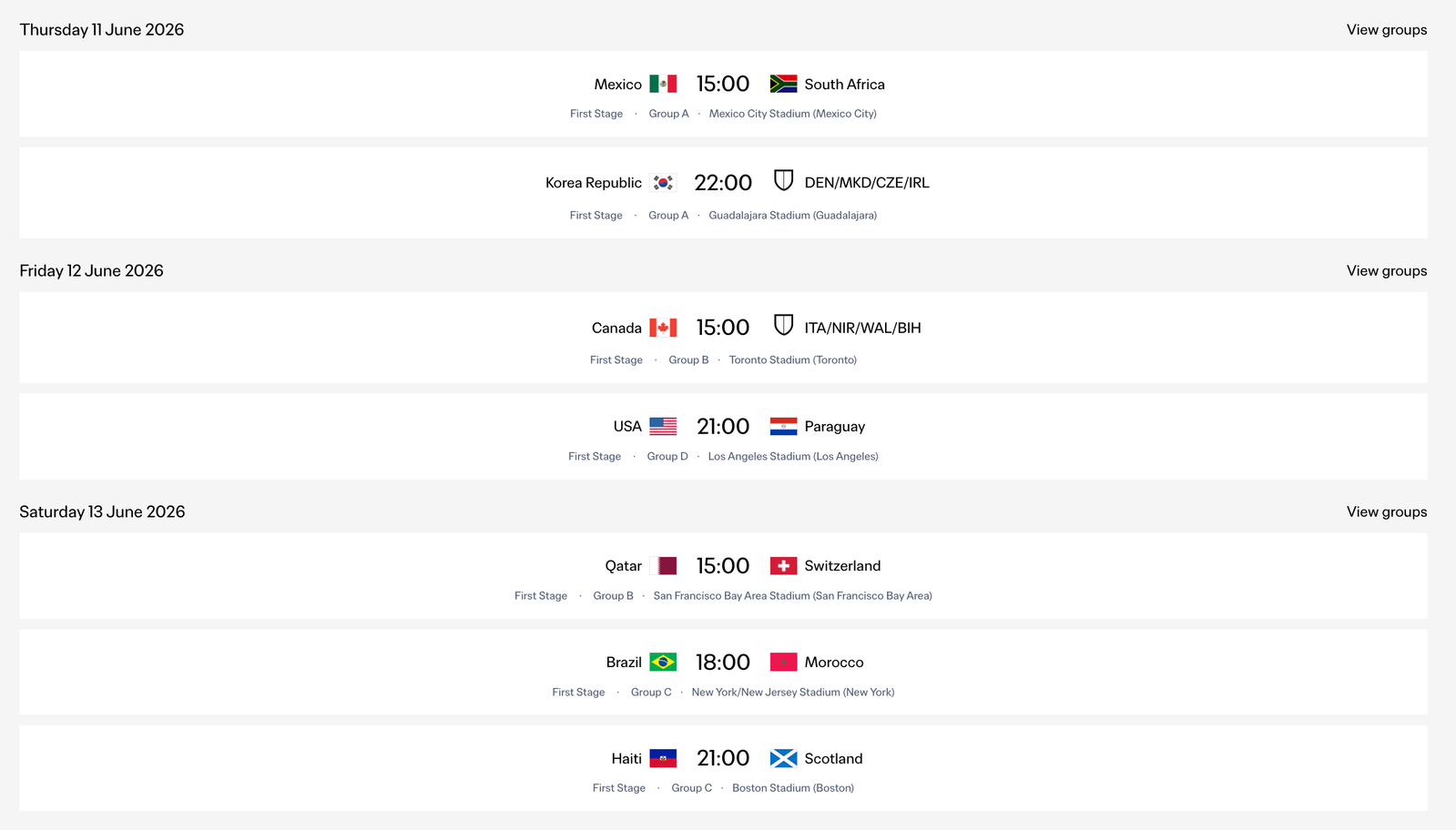1456x830 pixels.
Task: Click the Qatar flag icon
Action: click(x=663, y=566)
